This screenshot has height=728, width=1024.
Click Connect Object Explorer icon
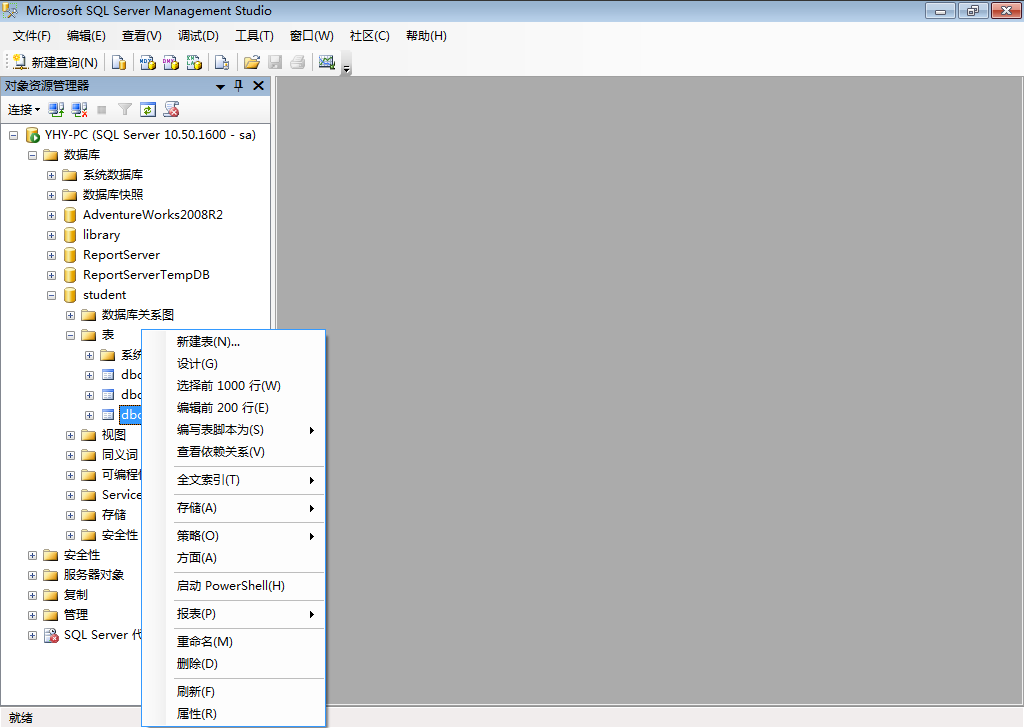[56, 110]
